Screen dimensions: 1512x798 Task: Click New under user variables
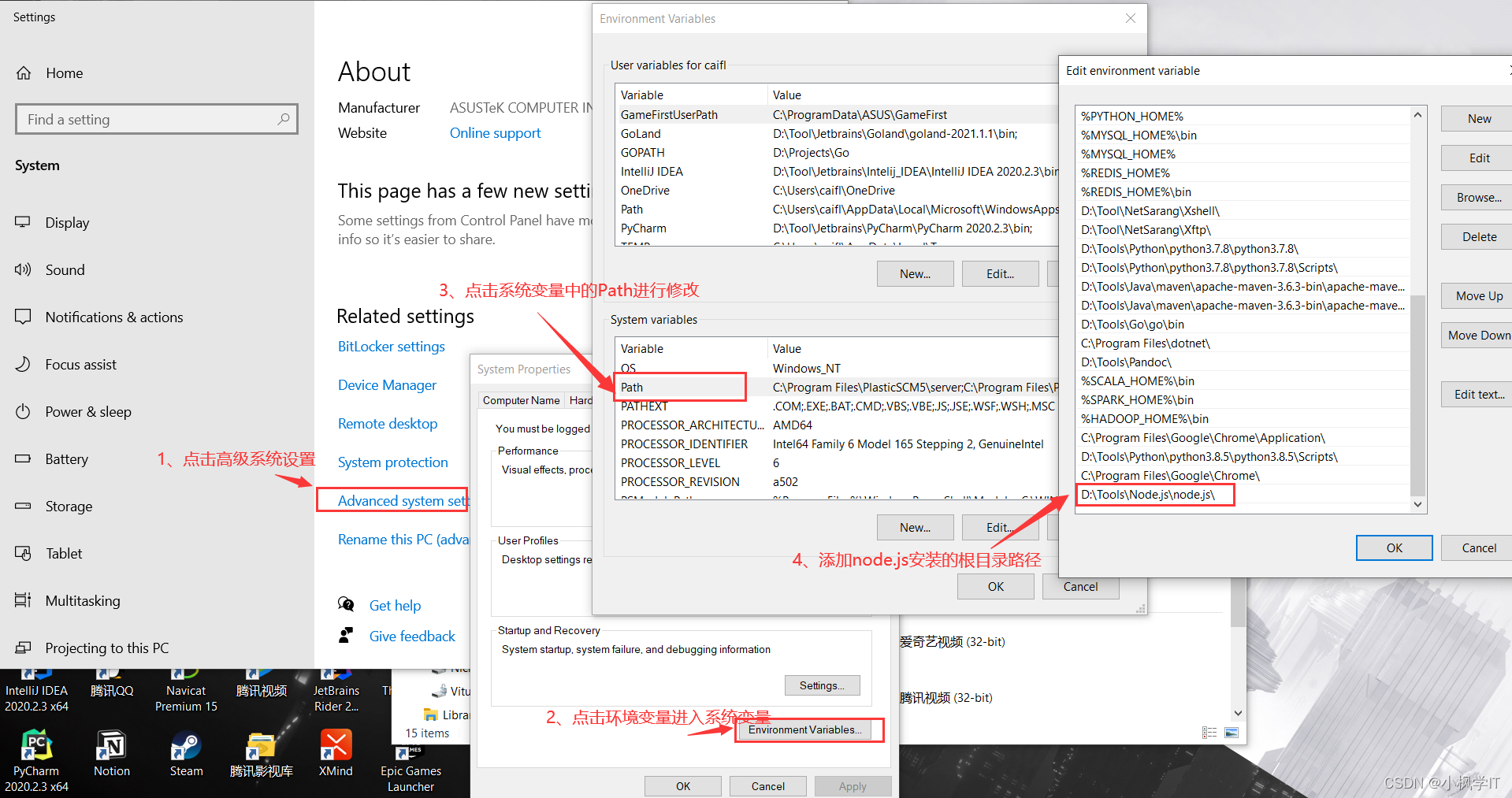click(915, 274)
